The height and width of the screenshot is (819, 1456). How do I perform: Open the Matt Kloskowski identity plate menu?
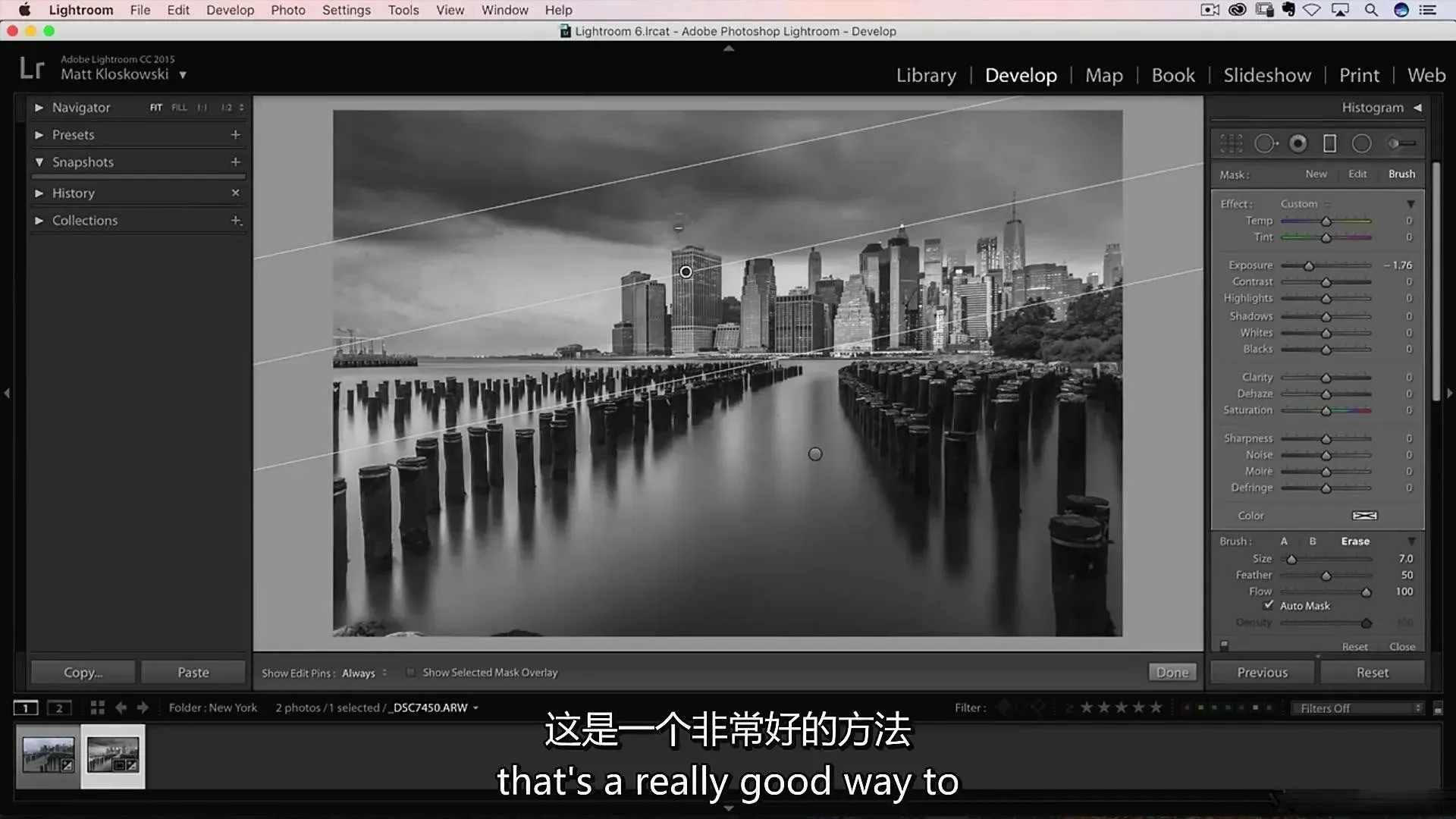(x=124, y=74)
